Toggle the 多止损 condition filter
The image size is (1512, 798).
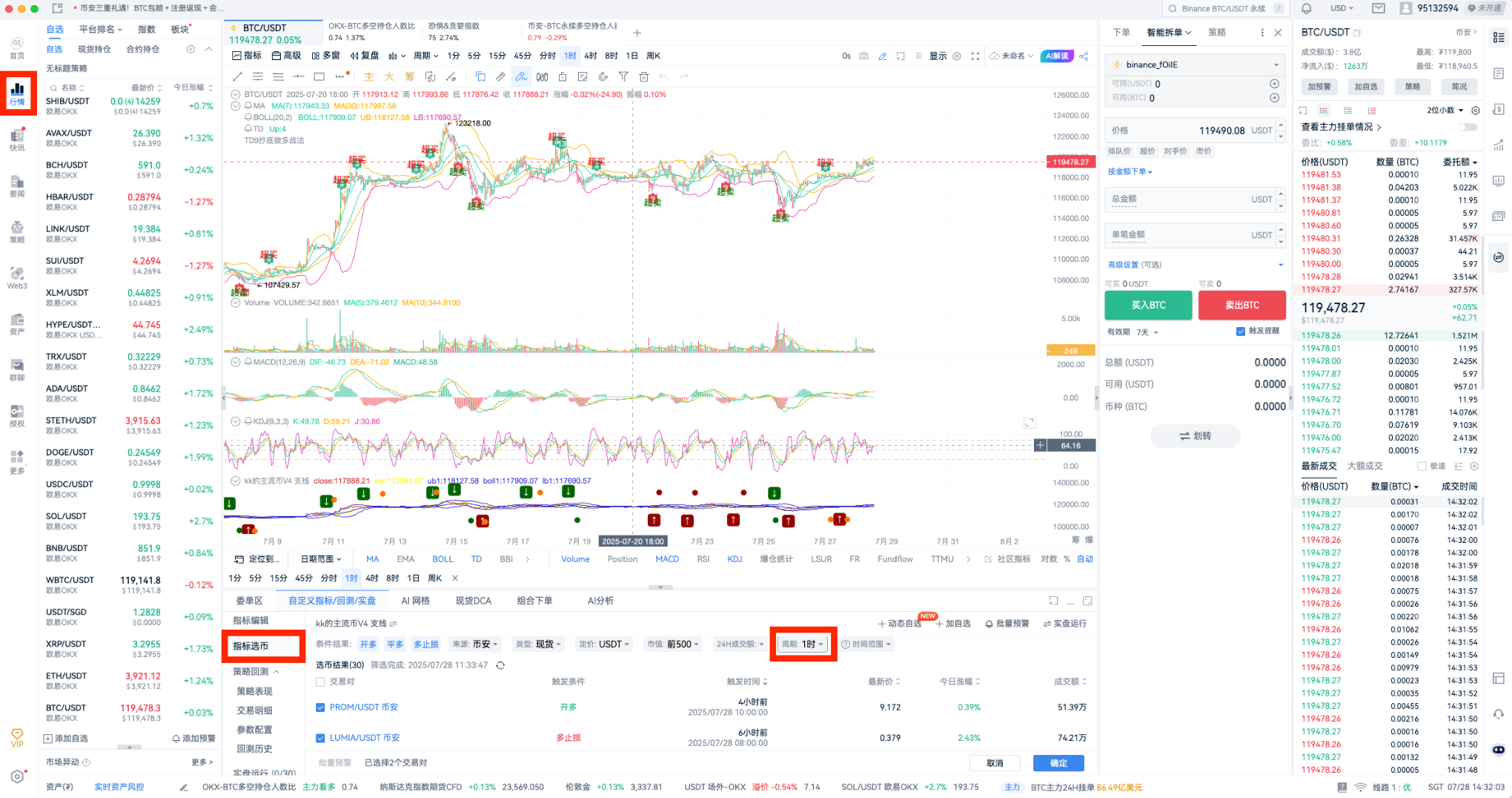click(426, 644)
